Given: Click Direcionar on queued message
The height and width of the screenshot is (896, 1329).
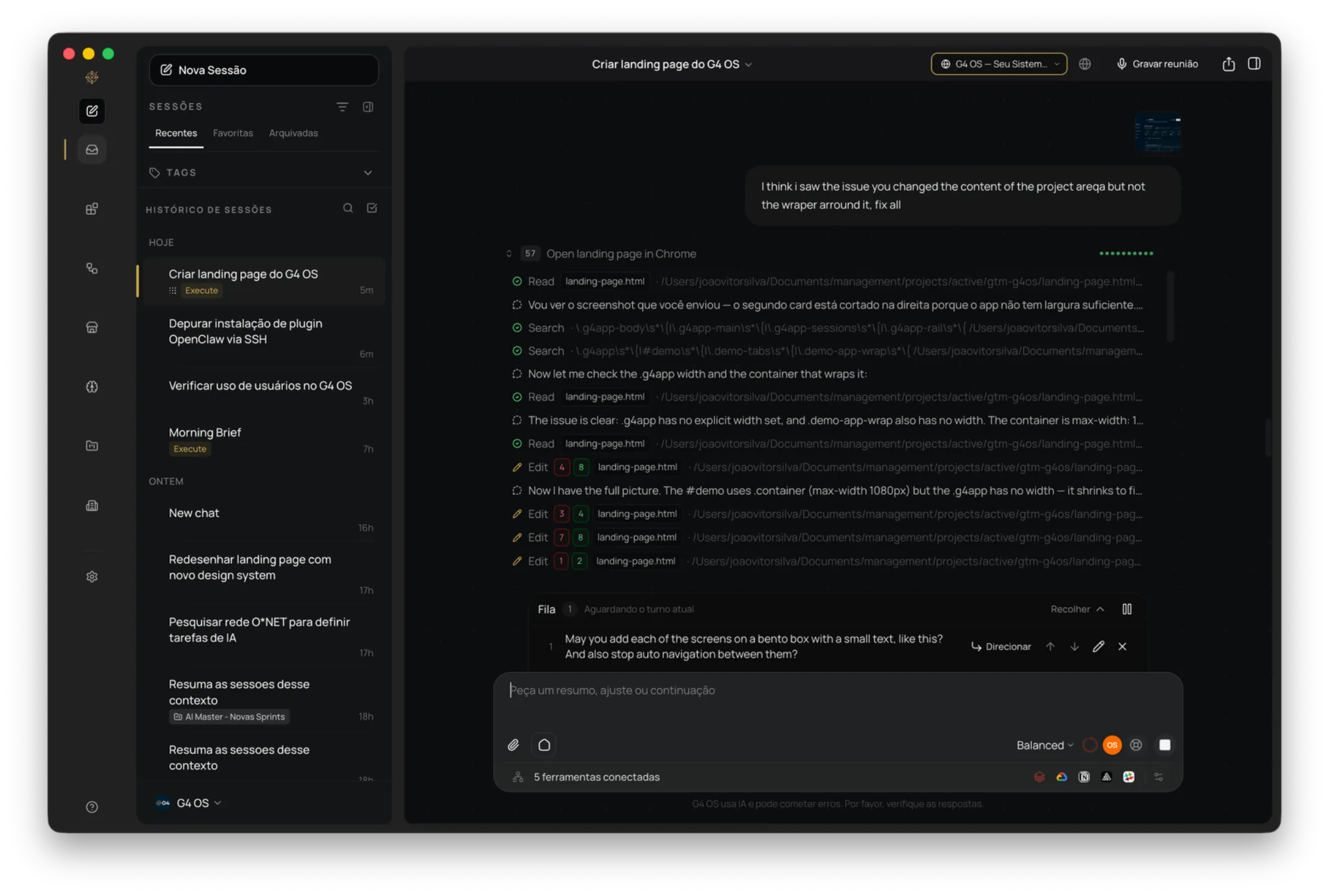Looking at the screenshot, I should click(x=1001, y=646).
